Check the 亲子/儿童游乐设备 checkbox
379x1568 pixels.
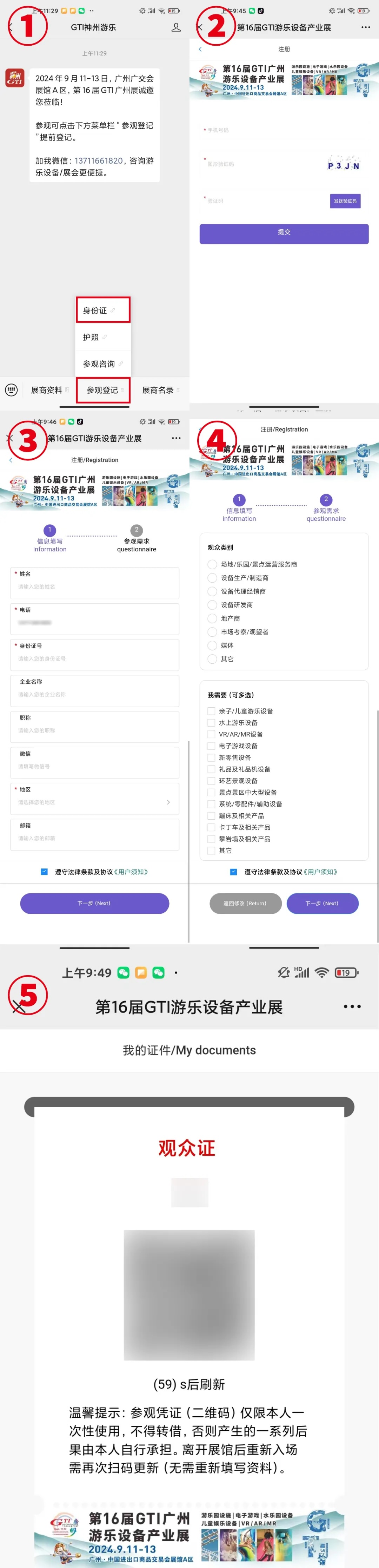tap(211, 711)
